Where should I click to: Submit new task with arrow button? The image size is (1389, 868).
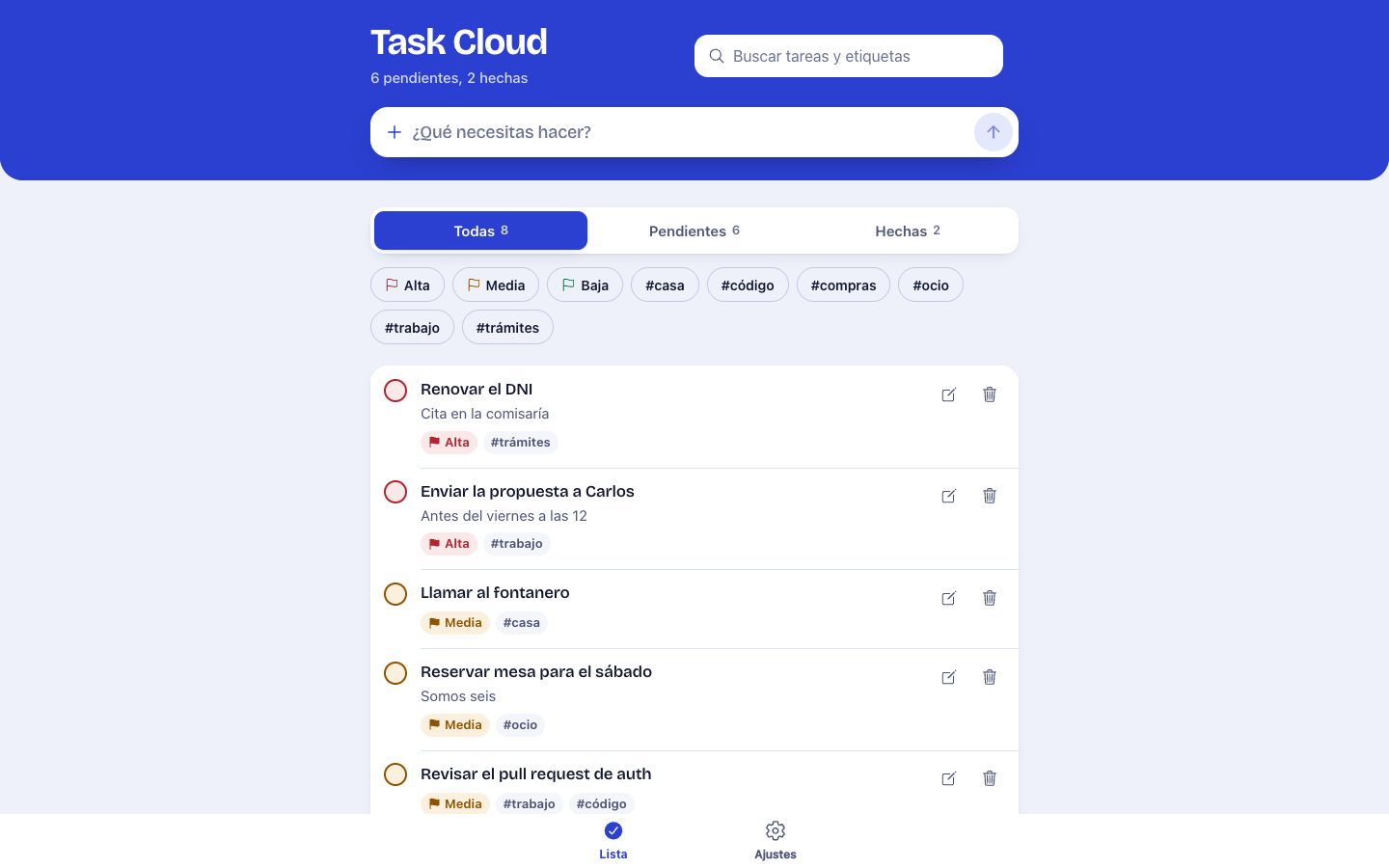tap(994, 132)
